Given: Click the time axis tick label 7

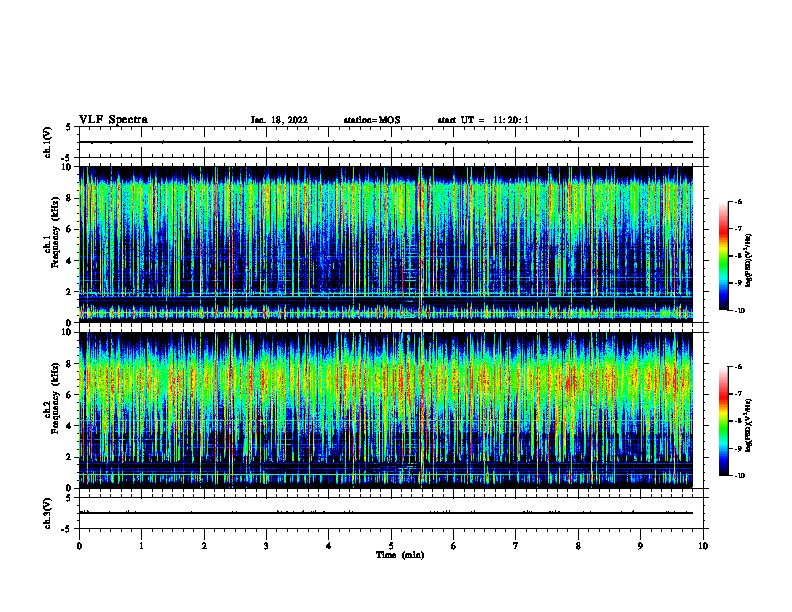Looking at the screenshot, I should [x=516, y=546].
